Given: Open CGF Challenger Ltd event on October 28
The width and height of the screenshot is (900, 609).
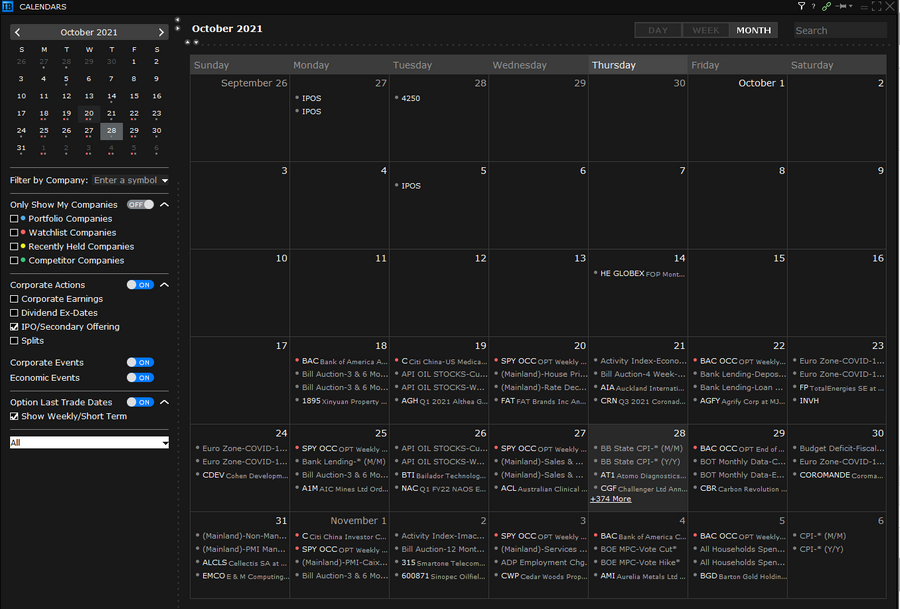Looking at the screenshot, I should point(643,488).
